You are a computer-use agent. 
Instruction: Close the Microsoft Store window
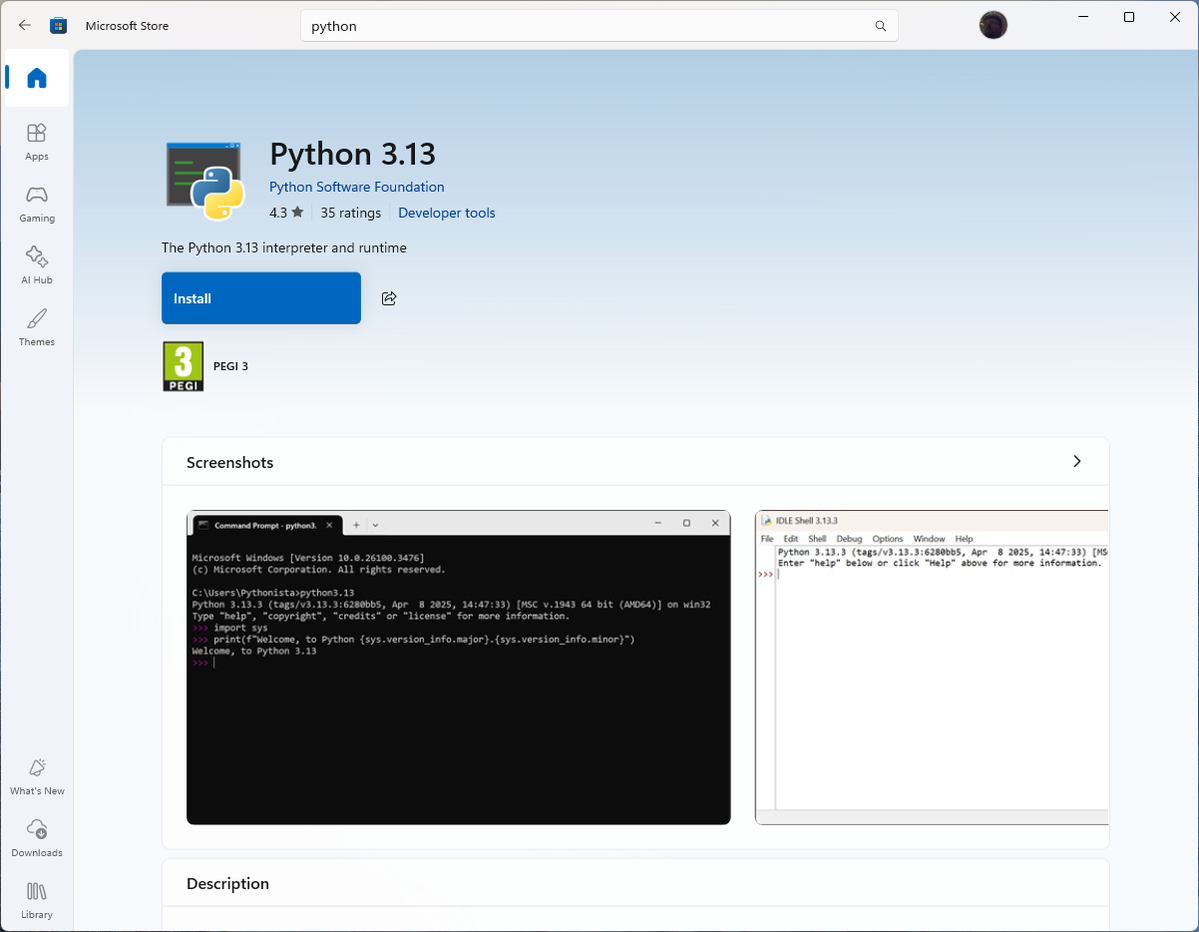[x=1175, y=17]
